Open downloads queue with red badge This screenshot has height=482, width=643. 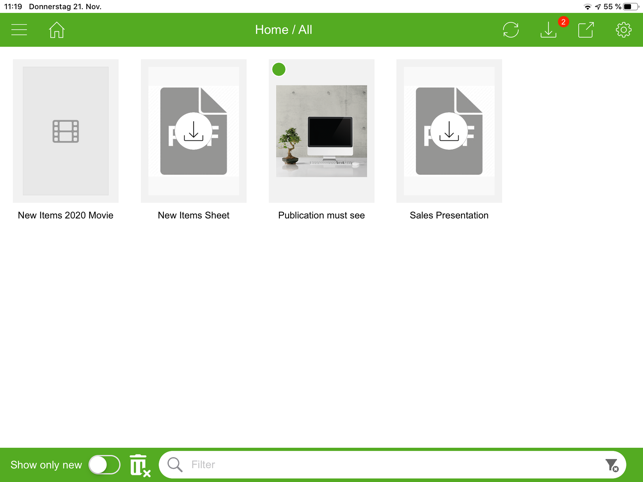(548, 30)
